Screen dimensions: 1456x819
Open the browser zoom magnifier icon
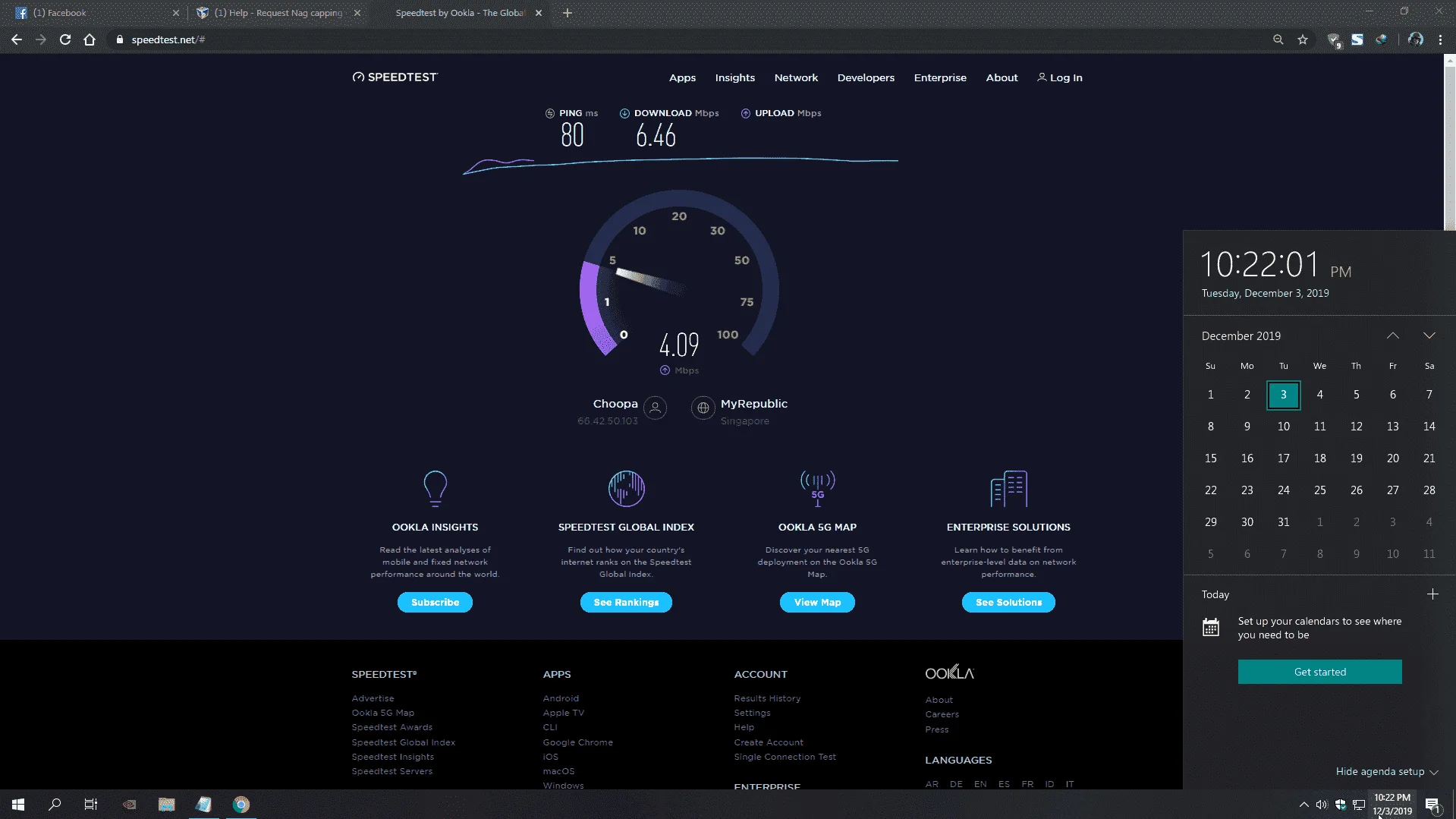1278,39
